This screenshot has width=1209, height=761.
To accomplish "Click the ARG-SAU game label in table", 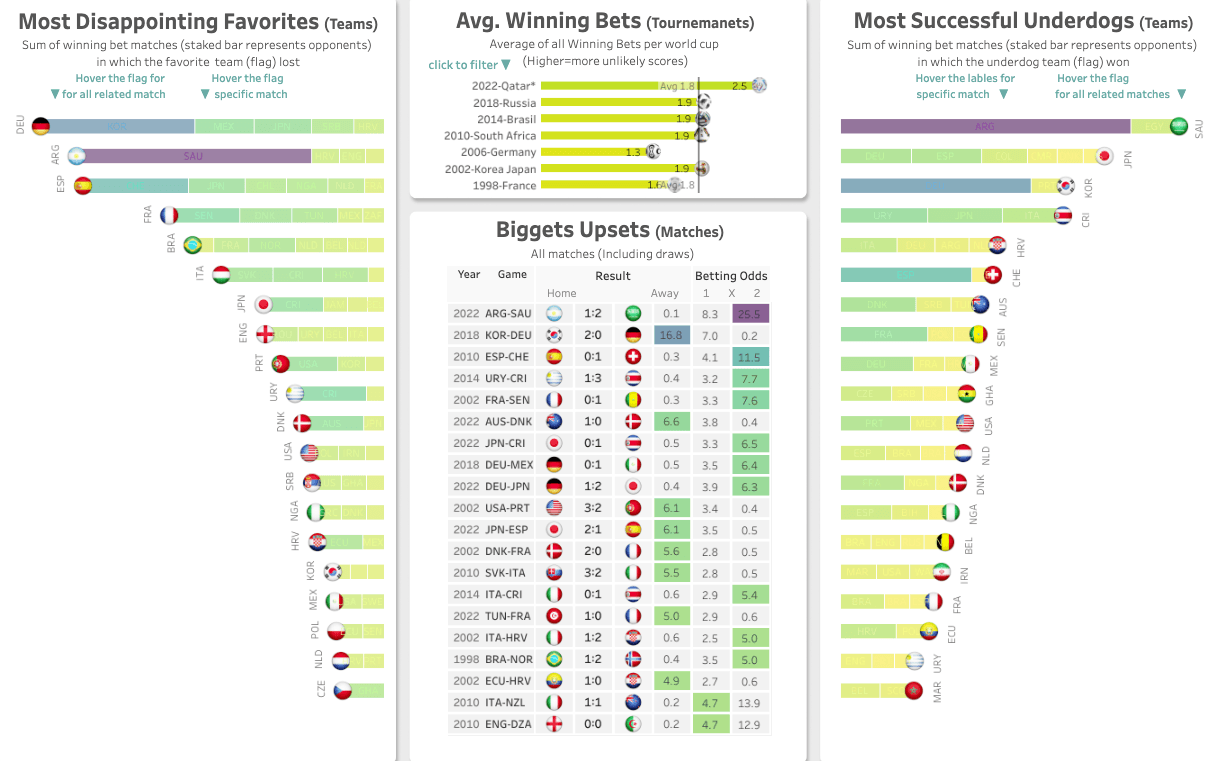I will 508,314.
